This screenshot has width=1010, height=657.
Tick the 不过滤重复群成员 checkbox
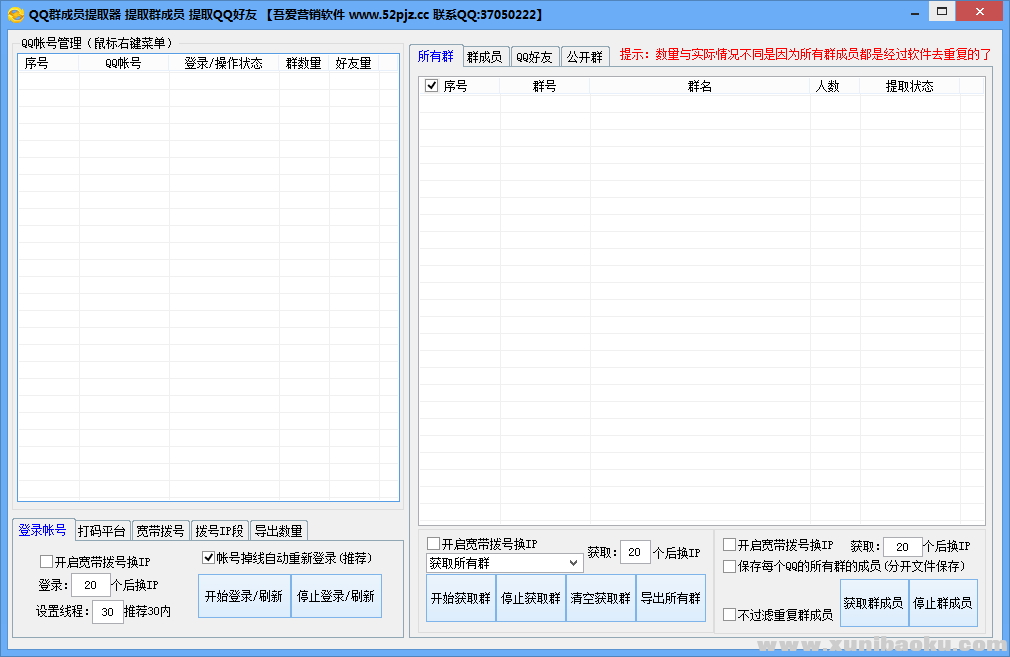coord(730,614)
